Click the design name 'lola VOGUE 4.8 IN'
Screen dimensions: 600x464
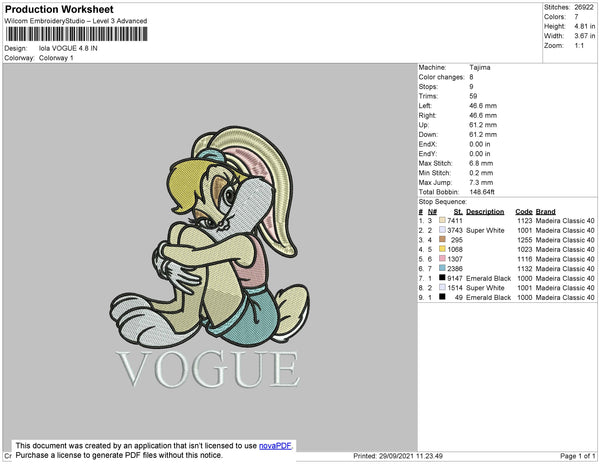[68, 48]
